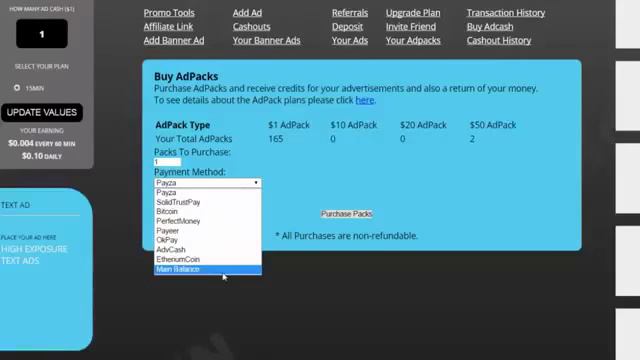Click the UPDATE VALUES button
This screenshot has width=640, height=360.
(x=42, y=113)
